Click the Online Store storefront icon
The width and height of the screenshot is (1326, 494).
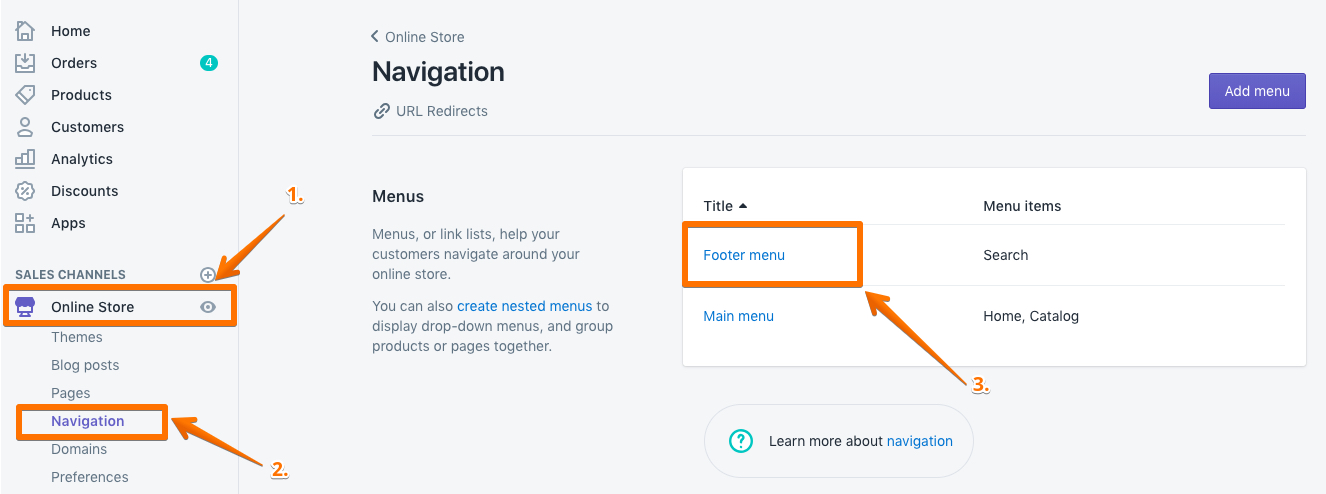coord(25,307)
